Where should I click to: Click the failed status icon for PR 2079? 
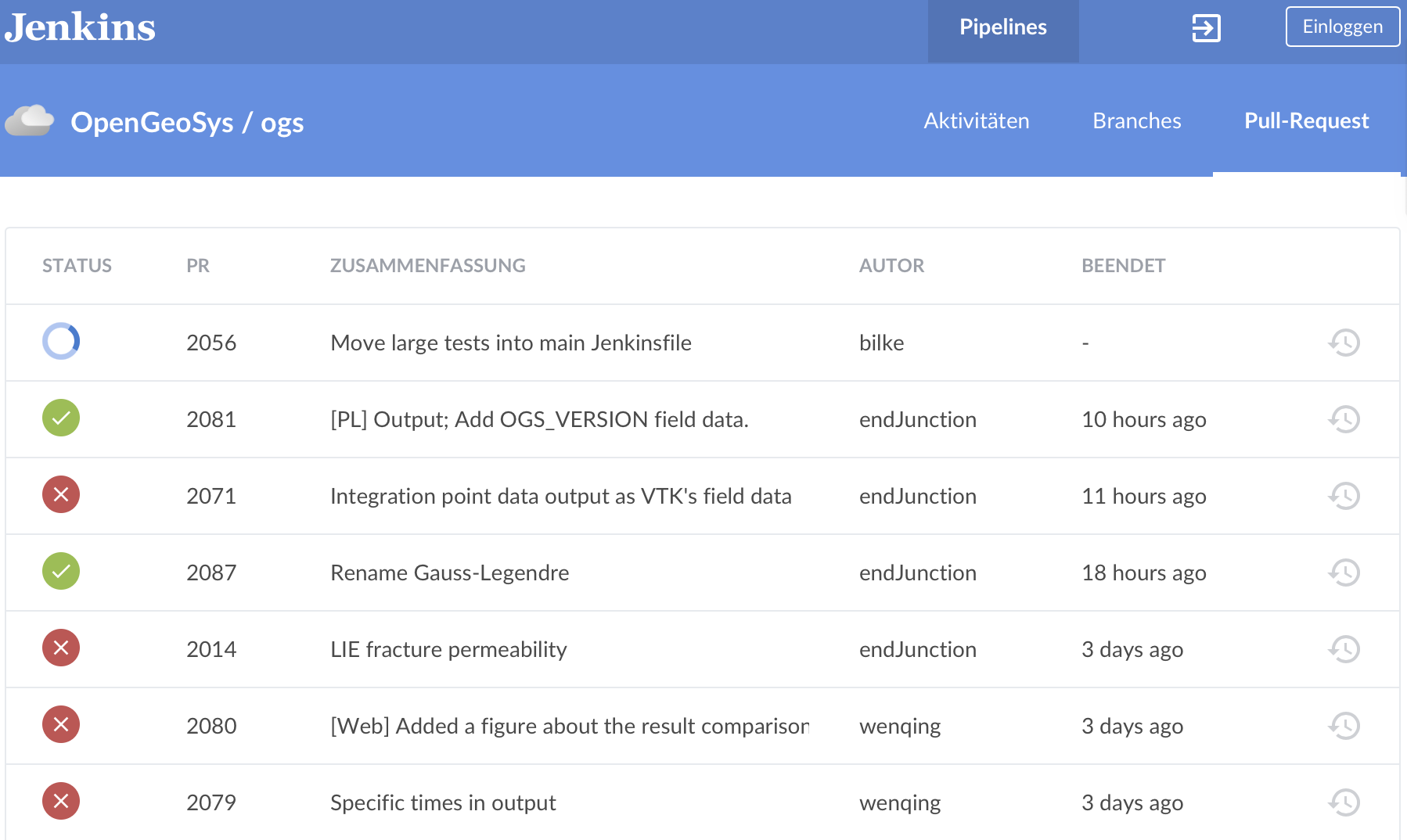click(61, 801)
